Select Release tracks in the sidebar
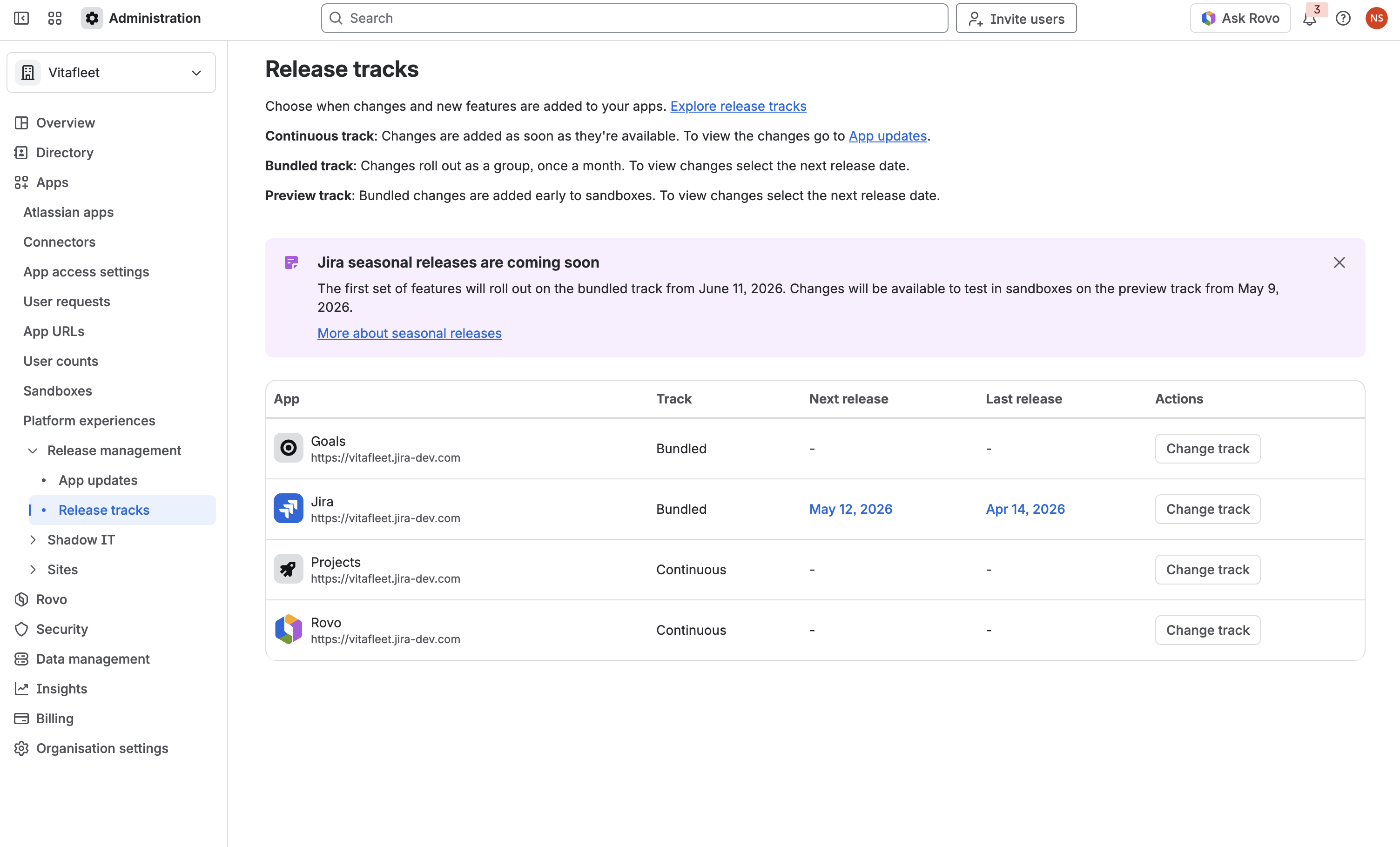The image size is (1400, 847). pos(122,510)
